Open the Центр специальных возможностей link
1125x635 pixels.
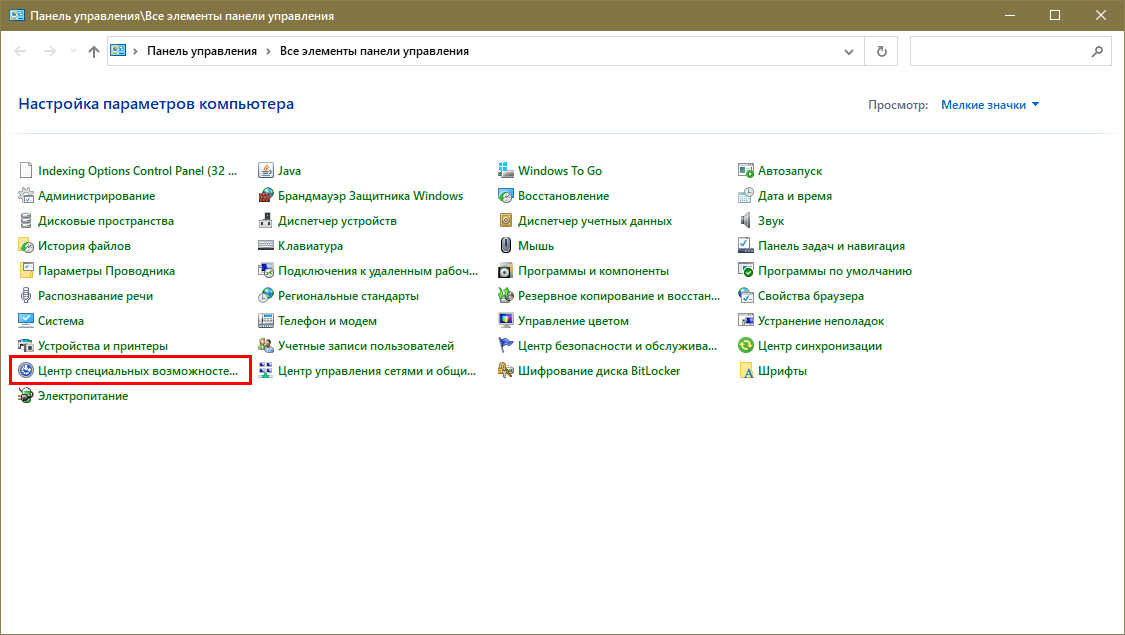[139, 371]
